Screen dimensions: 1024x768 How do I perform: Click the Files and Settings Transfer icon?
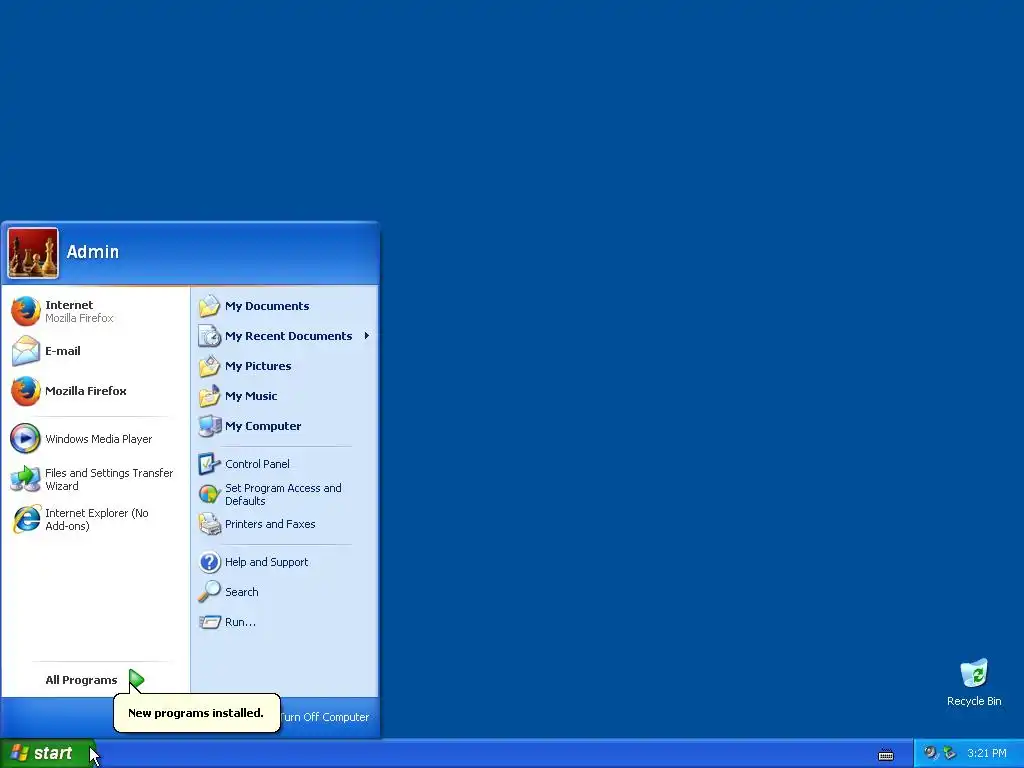click(x=25, y=479)
